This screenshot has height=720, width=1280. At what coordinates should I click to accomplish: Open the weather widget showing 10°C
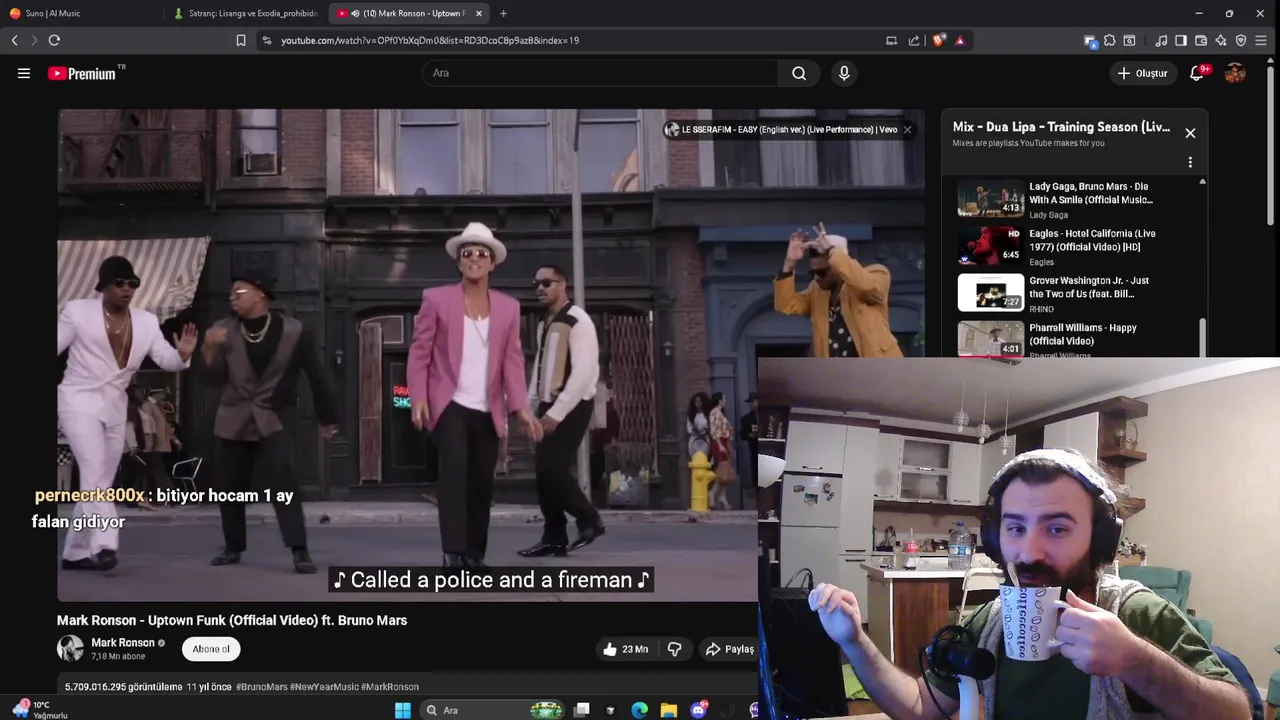click(x=40, y=710)
